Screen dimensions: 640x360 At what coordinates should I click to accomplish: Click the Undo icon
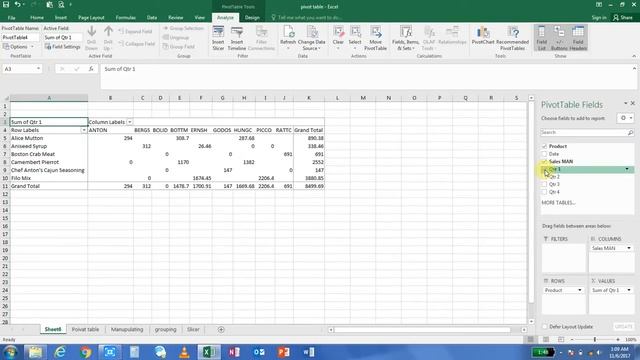coord(18,4)
